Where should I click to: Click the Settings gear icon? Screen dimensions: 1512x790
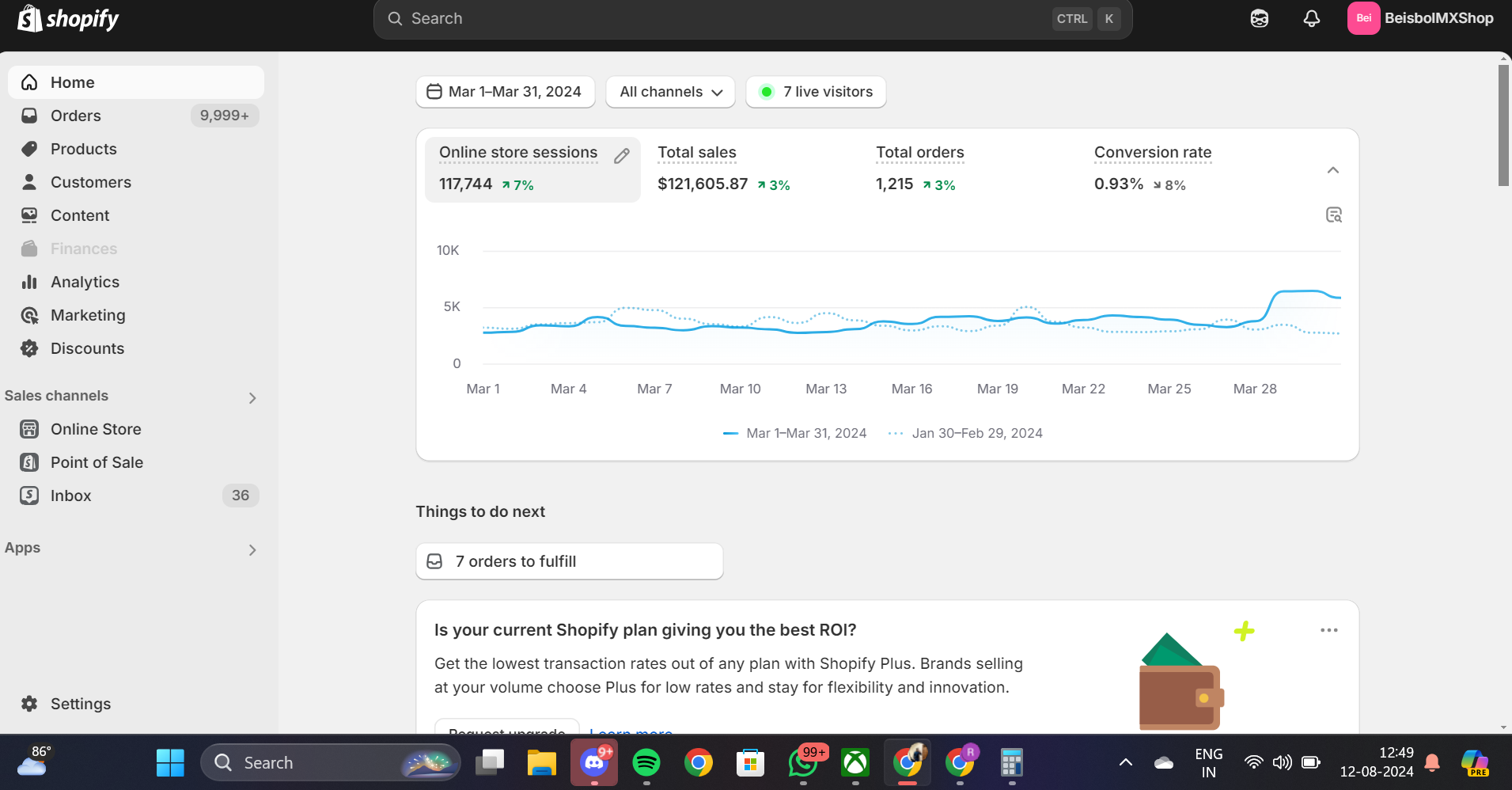click(x=29, y=704)
